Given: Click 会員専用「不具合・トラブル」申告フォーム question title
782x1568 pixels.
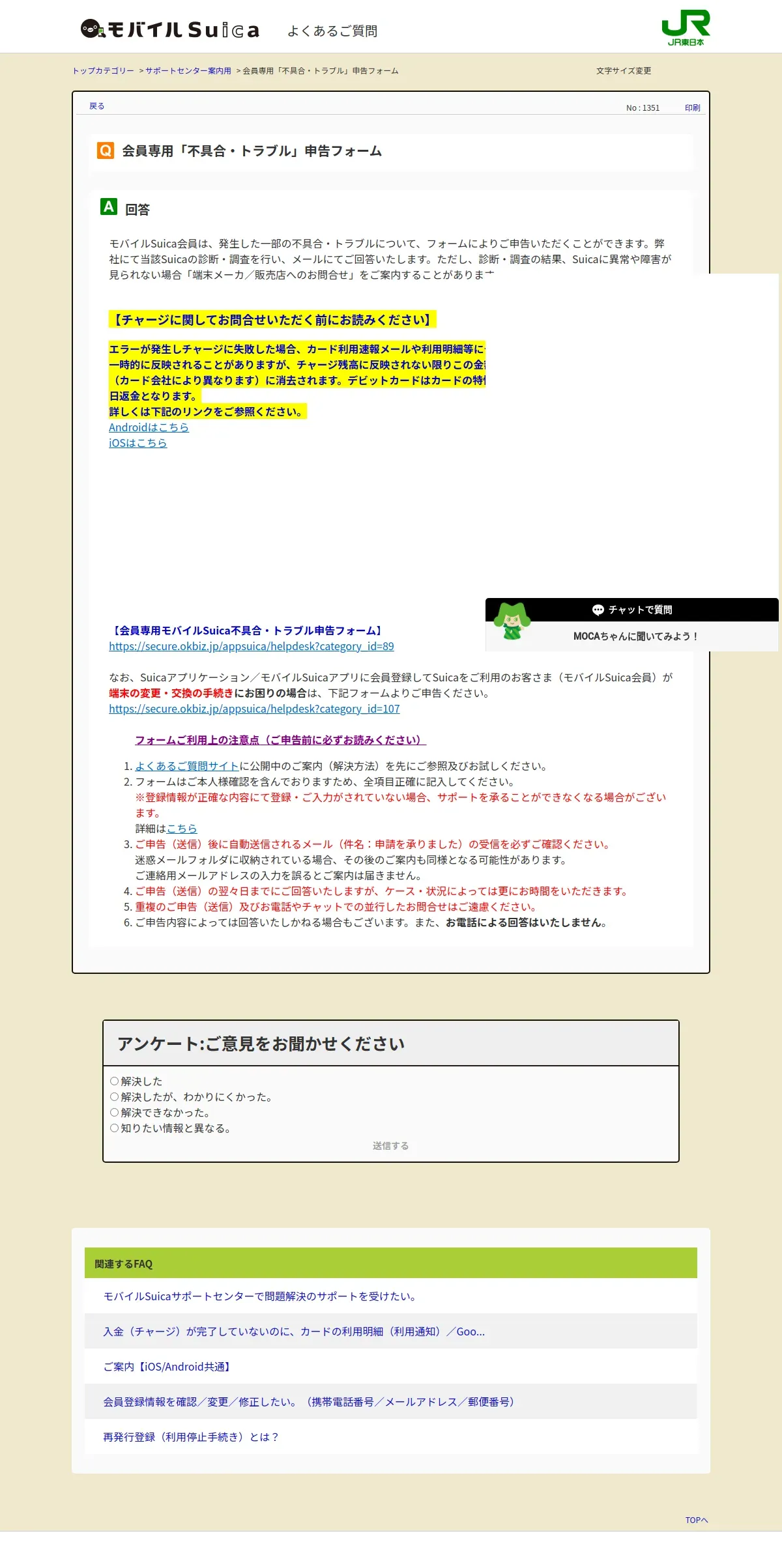Looking at the screenshot, I should tap(252, 151).
